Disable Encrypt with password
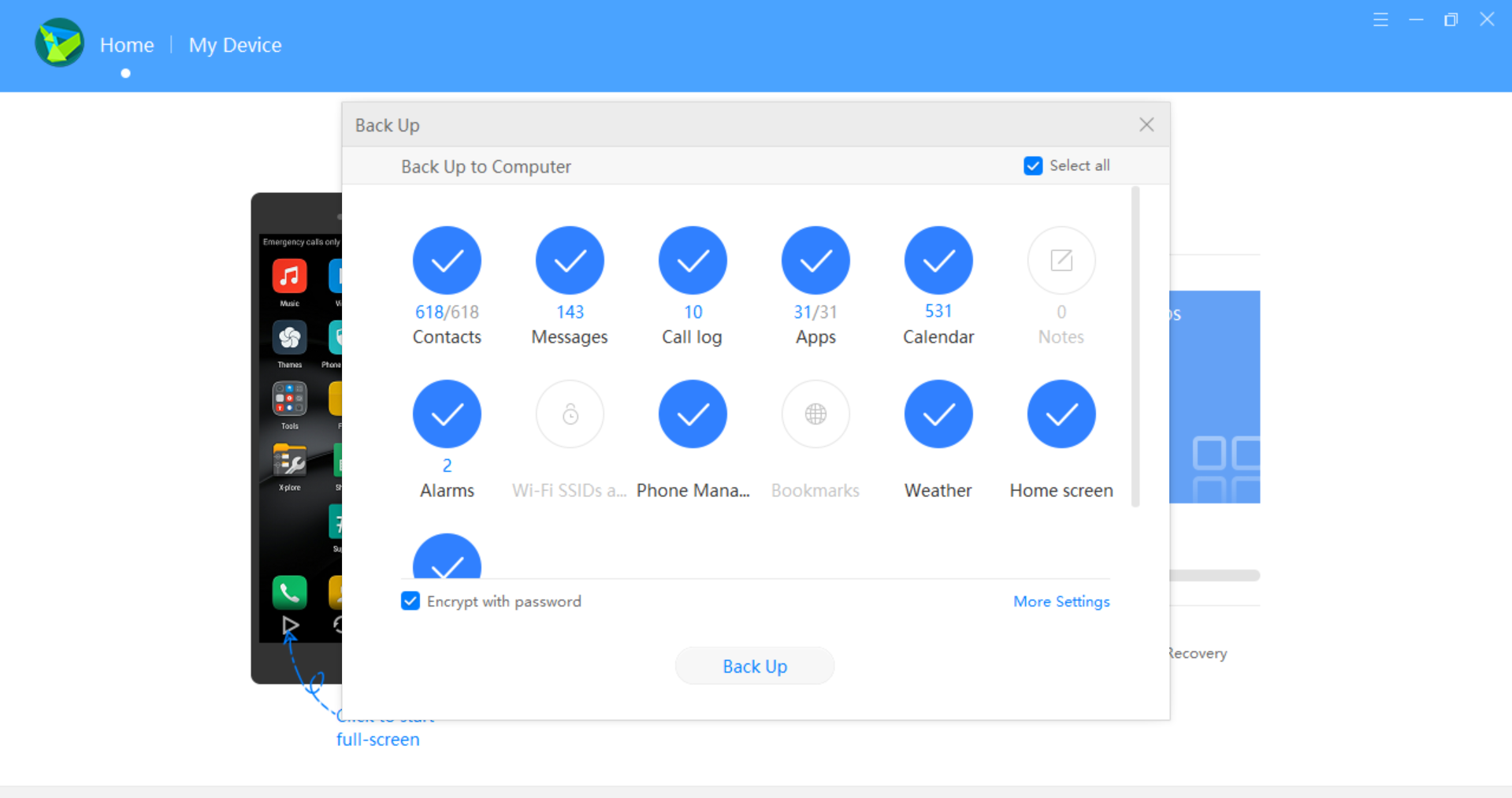Screen dimensions: 1512x798 411,600
